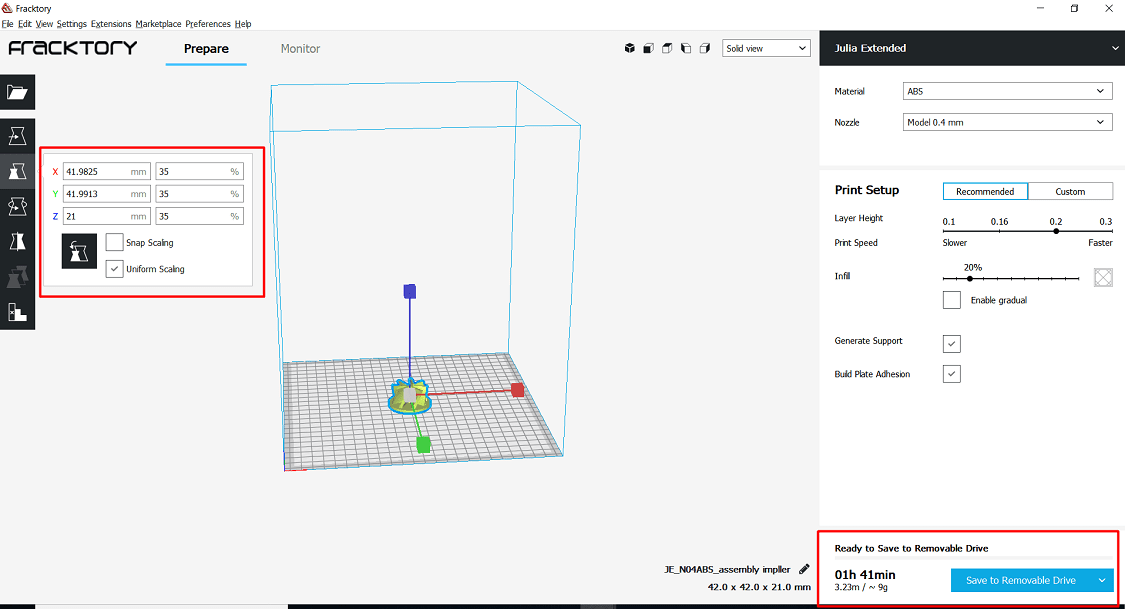
Task: Click the X scale percent field
Action: (x=199, y=171)
